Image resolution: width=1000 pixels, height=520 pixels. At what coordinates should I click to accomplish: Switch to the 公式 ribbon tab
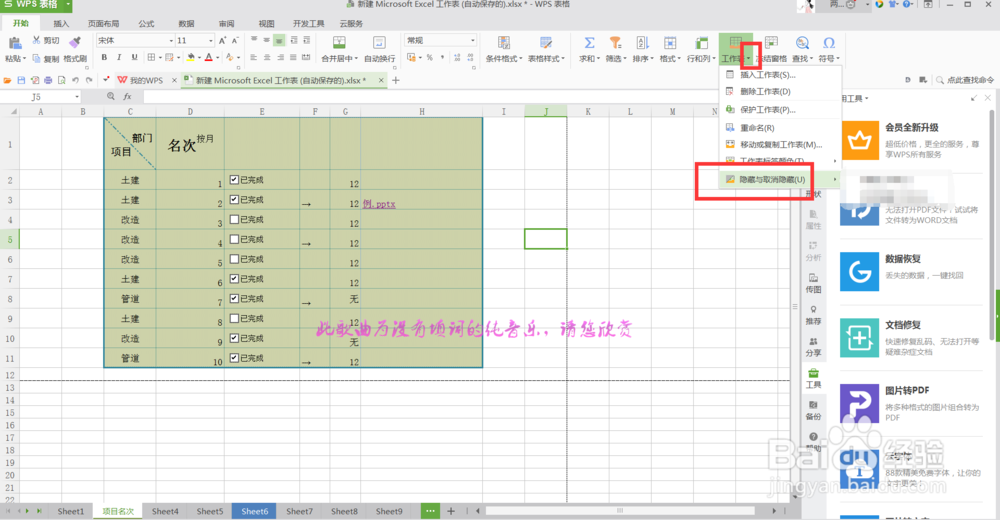point(146,24)
